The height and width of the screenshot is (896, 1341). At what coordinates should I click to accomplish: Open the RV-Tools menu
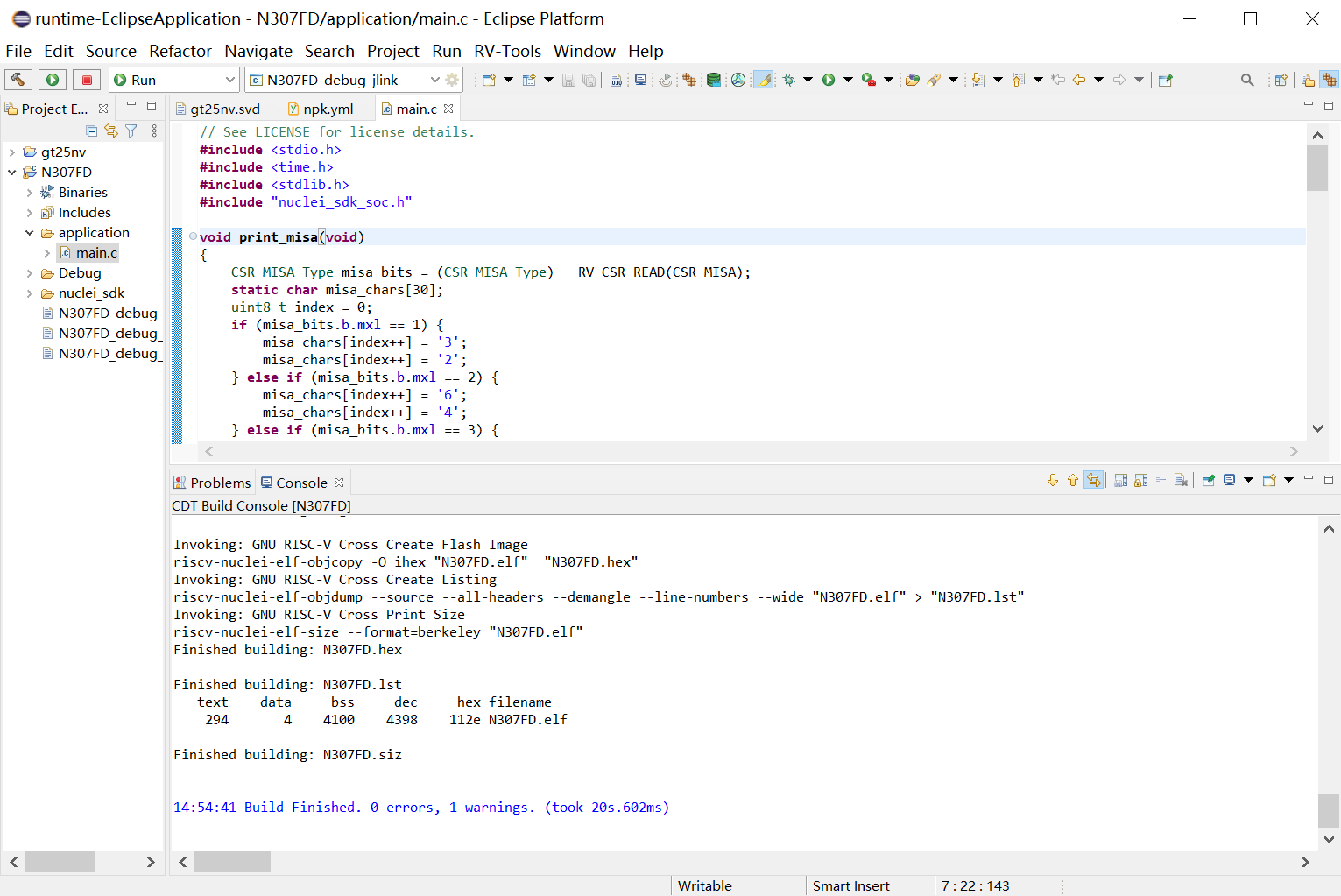click(508, 51)
